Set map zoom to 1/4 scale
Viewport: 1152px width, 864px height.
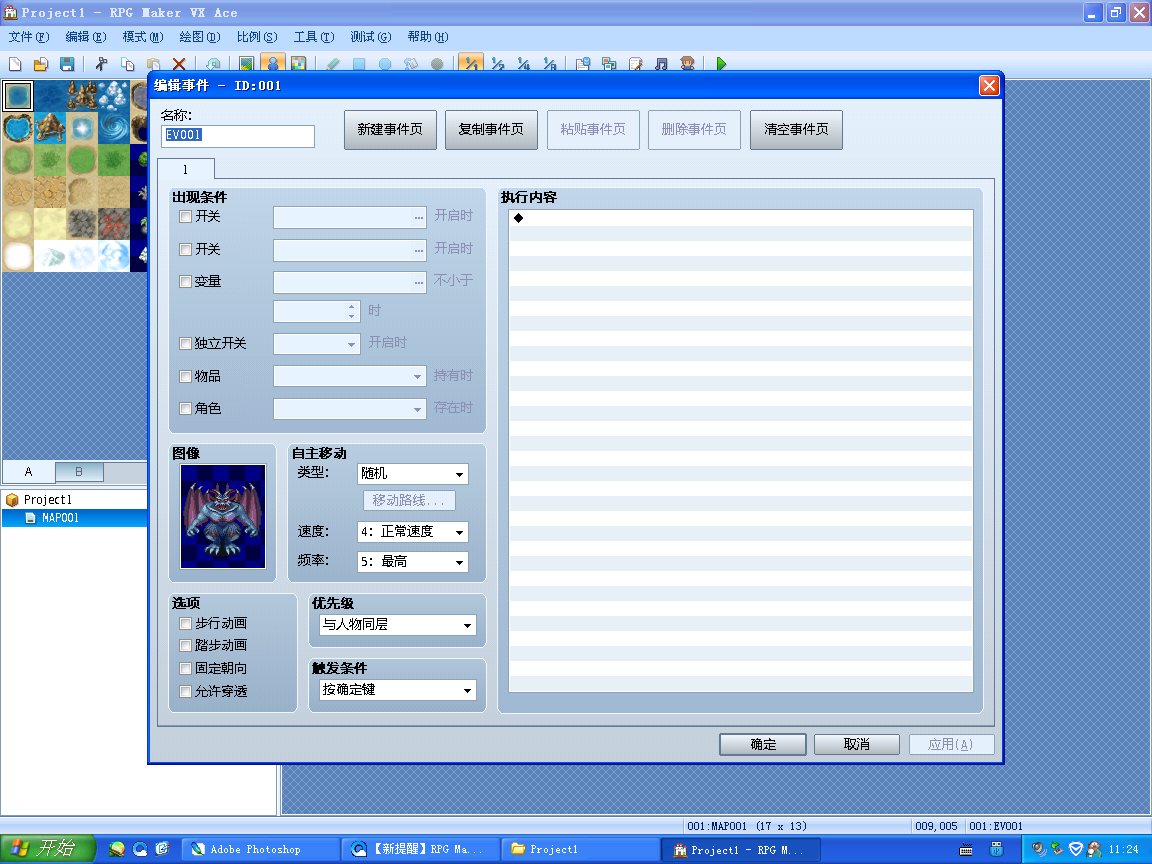(524, 64)
